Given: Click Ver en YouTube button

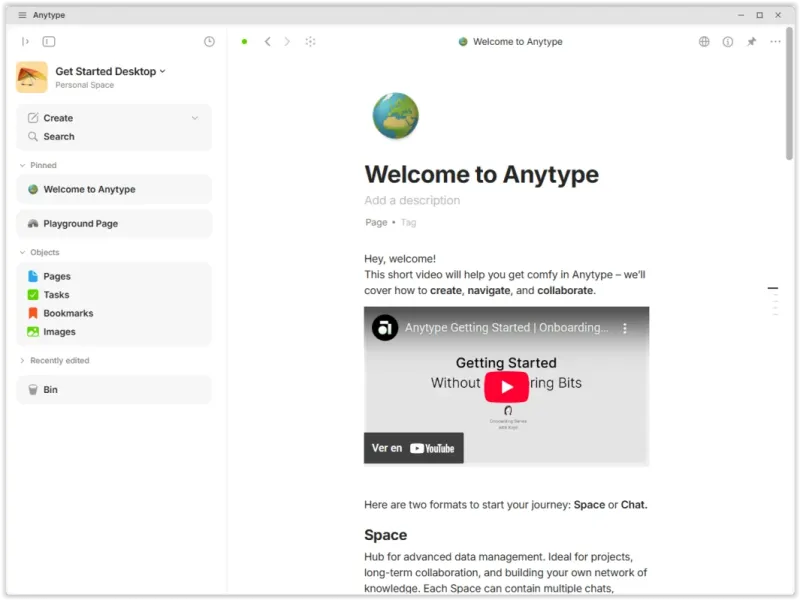Looking at the screenshot, I should [x=414, y=448].
